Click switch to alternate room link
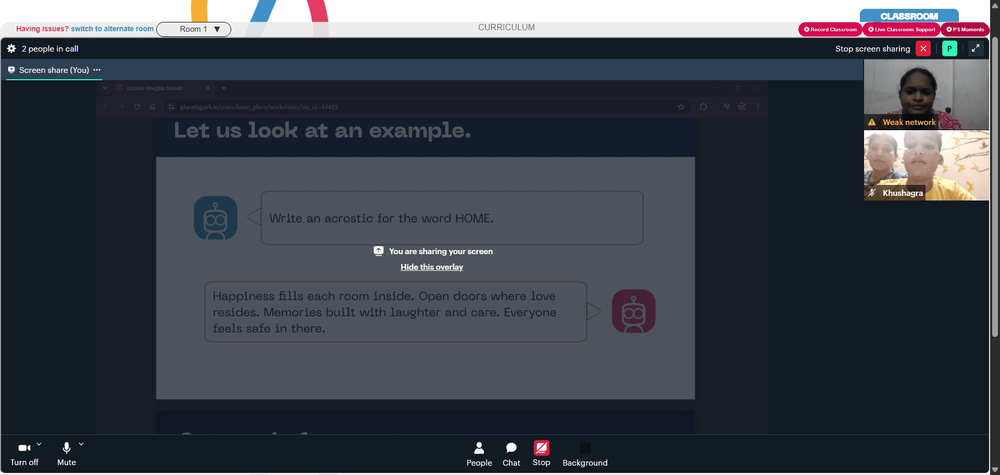 tap(112, 29)
